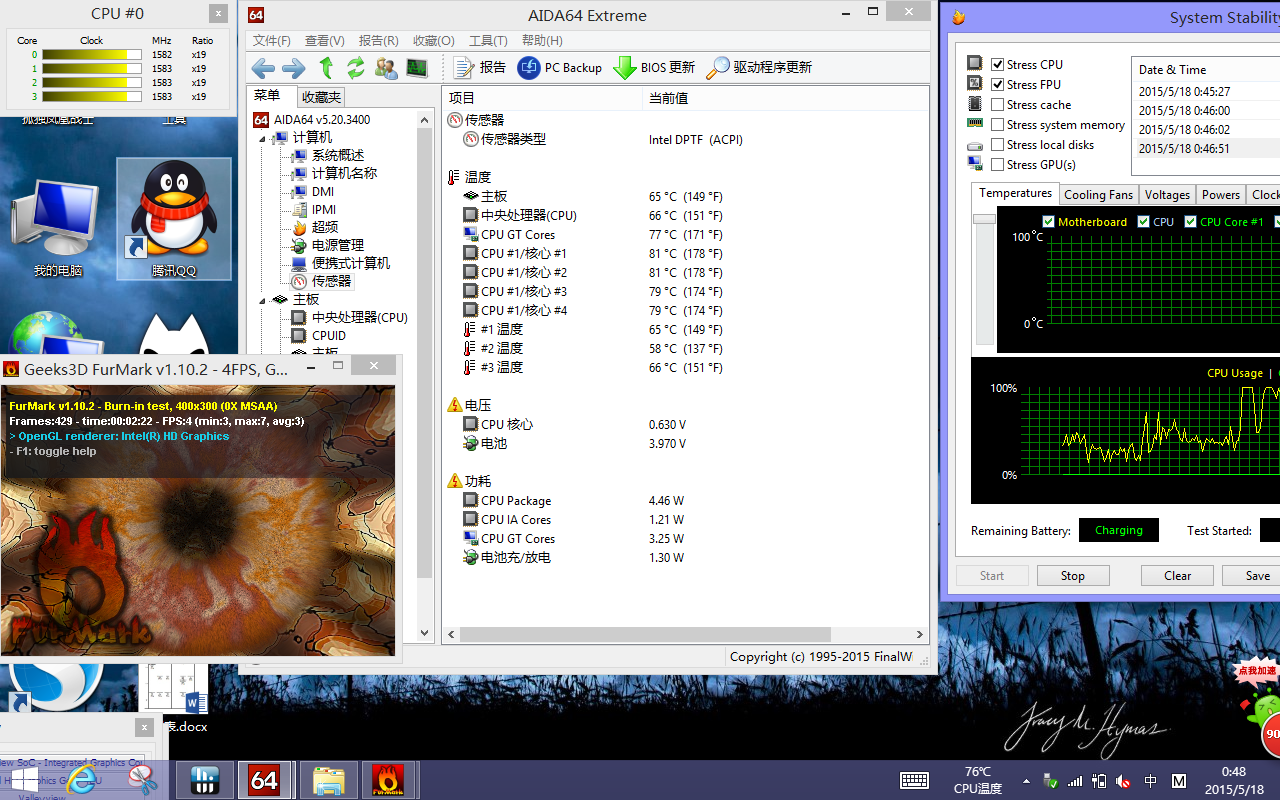Viewport: 1280px width, 800px height.
Task: Open File Explorer from the taskbar
Action: (329, 780)
